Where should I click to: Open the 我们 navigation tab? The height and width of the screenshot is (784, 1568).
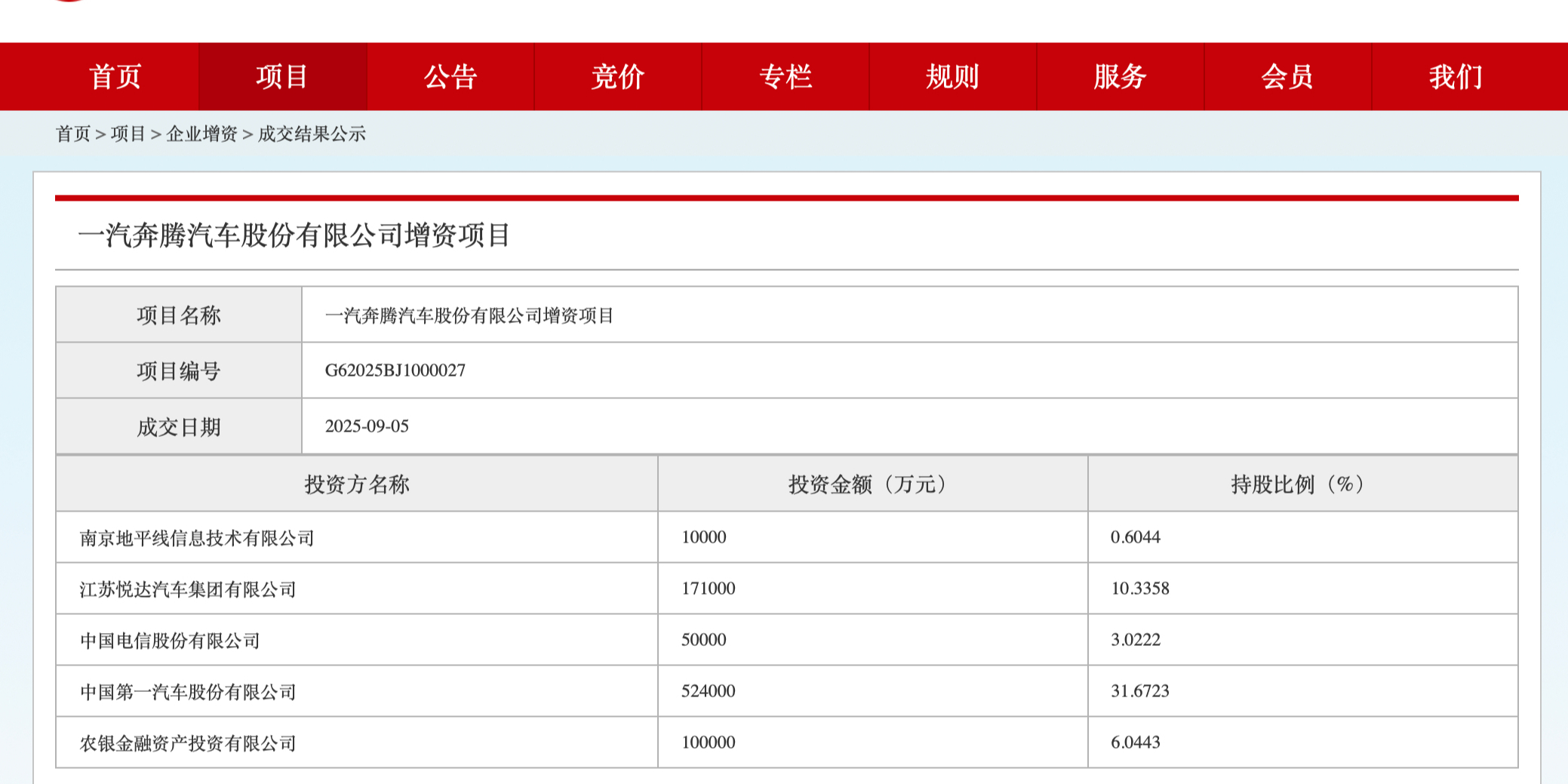pyautogui.click(x=1456, y=77)
